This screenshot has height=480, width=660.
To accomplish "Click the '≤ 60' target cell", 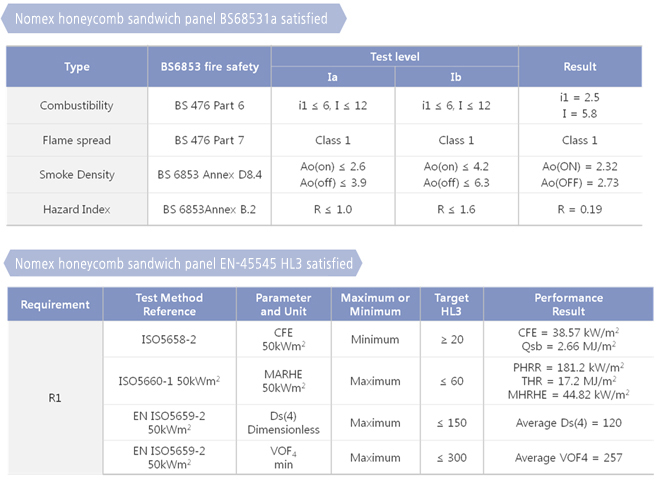I will coord(452,381).
